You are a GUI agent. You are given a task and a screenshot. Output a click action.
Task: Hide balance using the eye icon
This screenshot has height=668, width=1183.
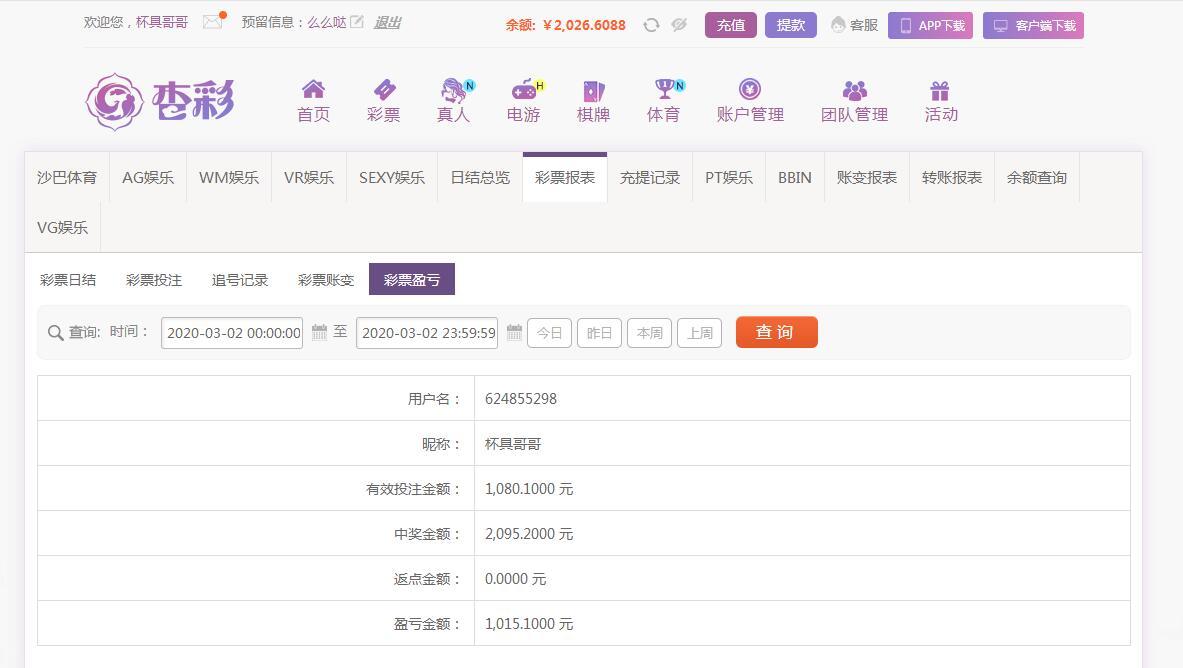pyautogui.click(x=679, y=25)
